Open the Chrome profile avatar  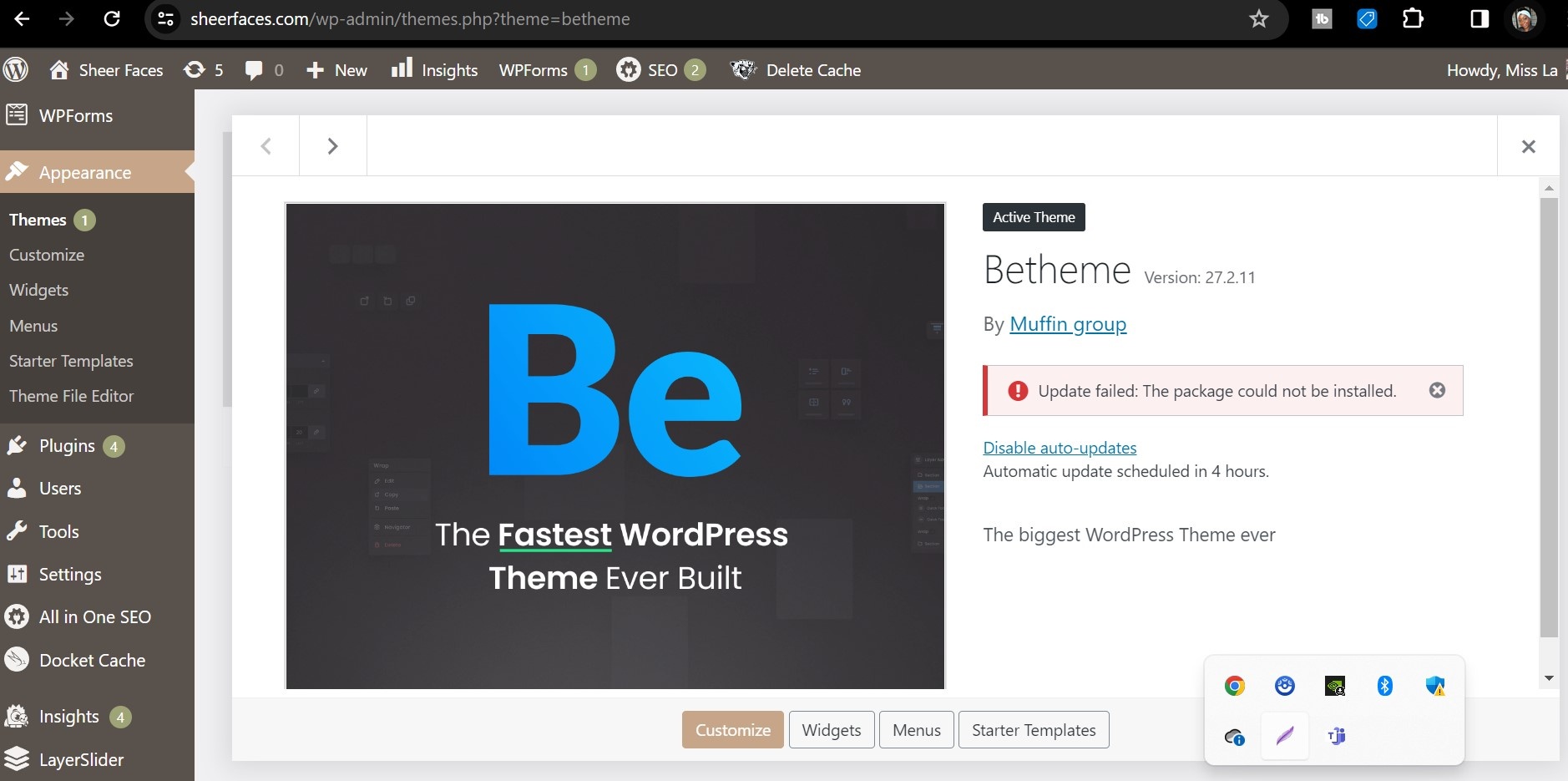1525,18
